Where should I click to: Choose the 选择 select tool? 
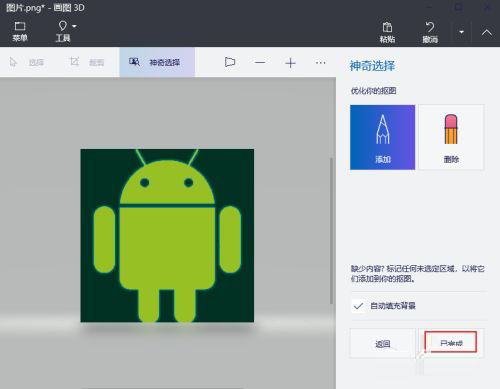27,62
